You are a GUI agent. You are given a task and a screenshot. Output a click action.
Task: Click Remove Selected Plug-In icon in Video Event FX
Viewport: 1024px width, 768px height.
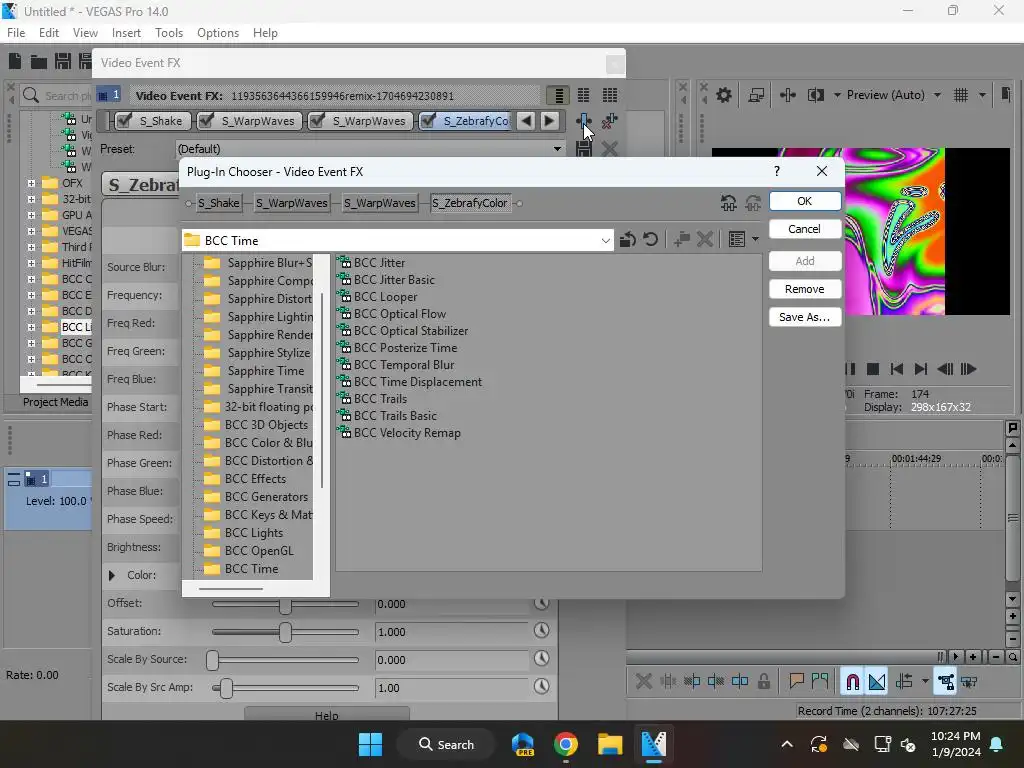click(x=609, y=121)
